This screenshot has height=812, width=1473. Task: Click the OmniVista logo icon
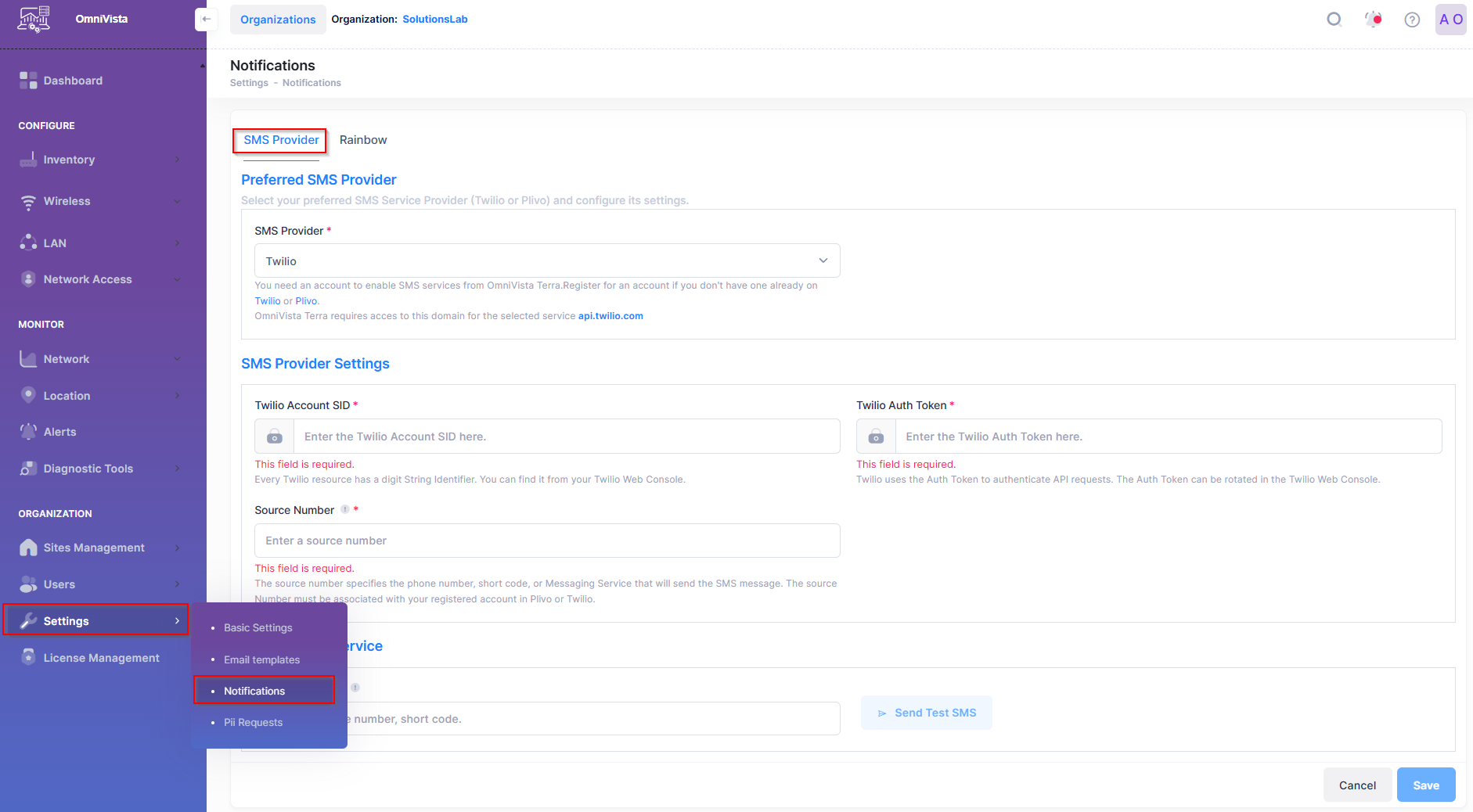pos(34,19)
